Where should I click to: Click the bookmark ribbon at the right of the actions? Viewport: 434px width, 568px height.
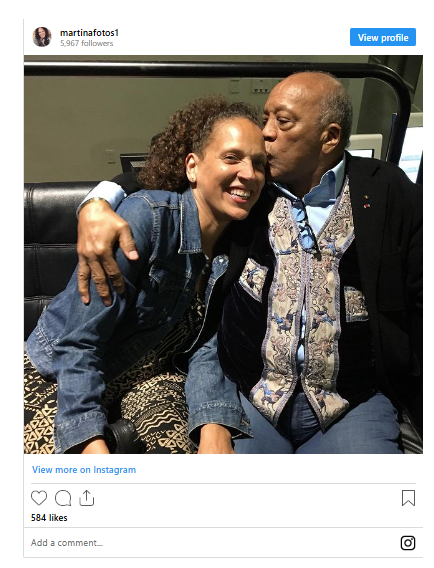tap(408, 498)
